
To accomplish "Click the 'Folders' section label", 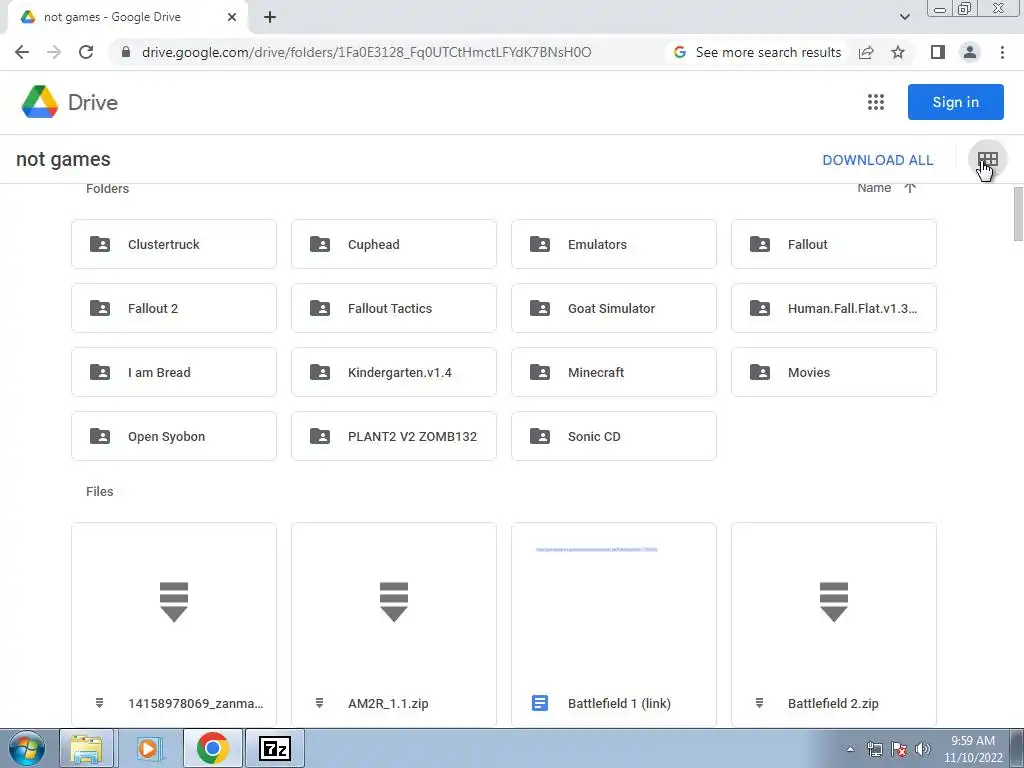I will point(108,189).
